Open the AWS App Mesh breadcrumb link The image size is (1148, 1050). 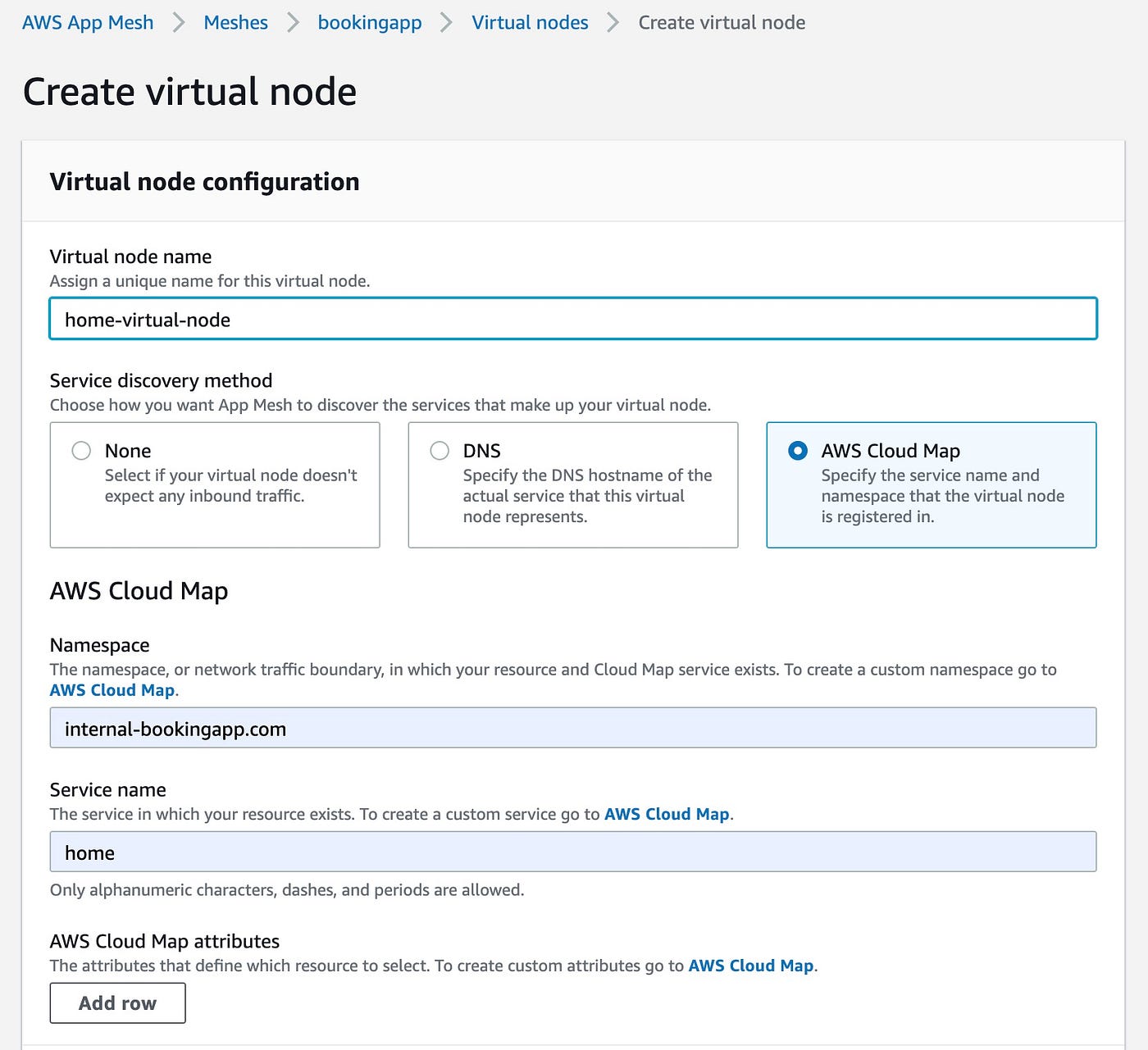tap(88, 23)
